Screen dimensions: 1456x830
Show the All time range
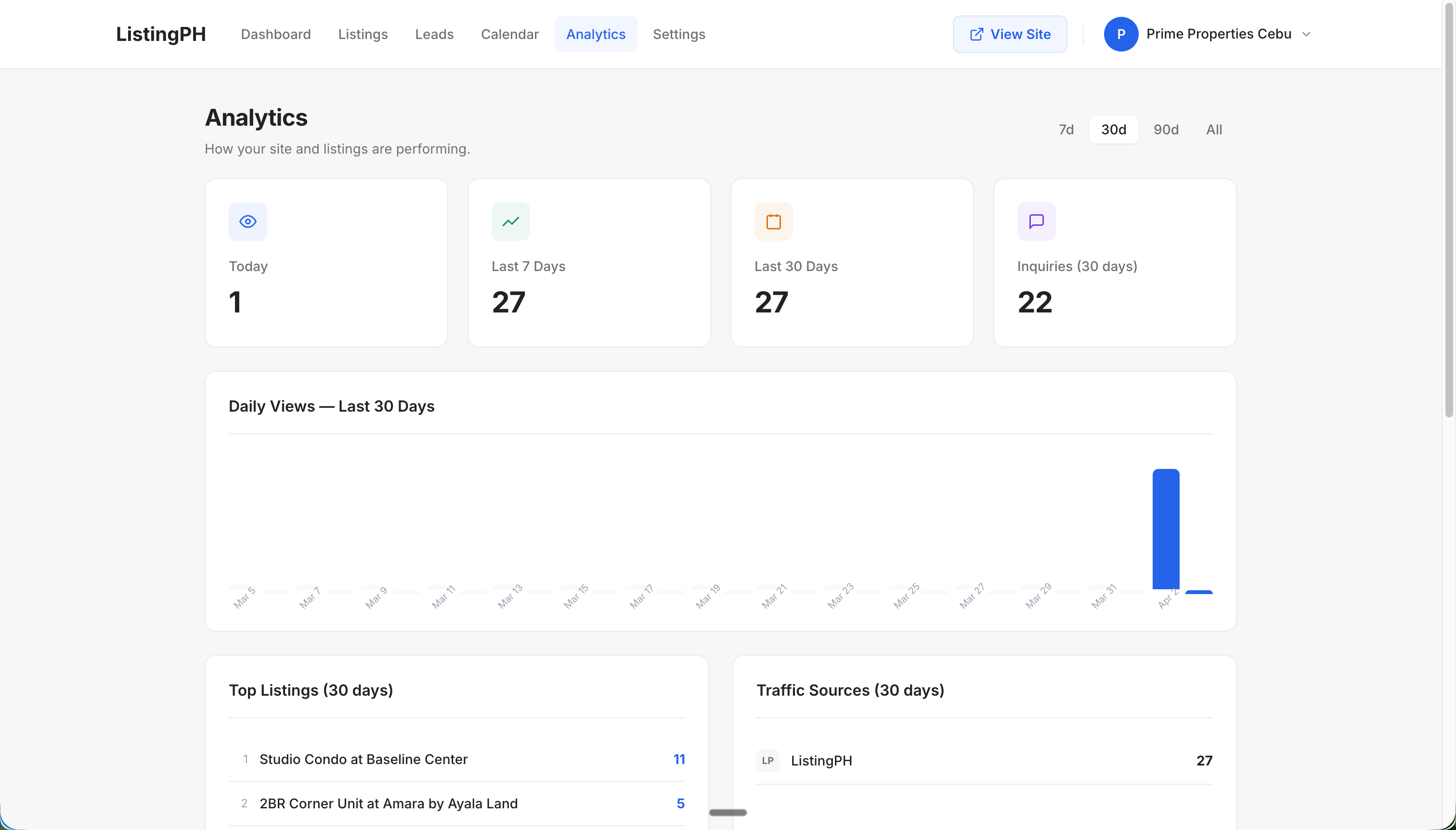pyautogui.click(x=1214, y=130)
